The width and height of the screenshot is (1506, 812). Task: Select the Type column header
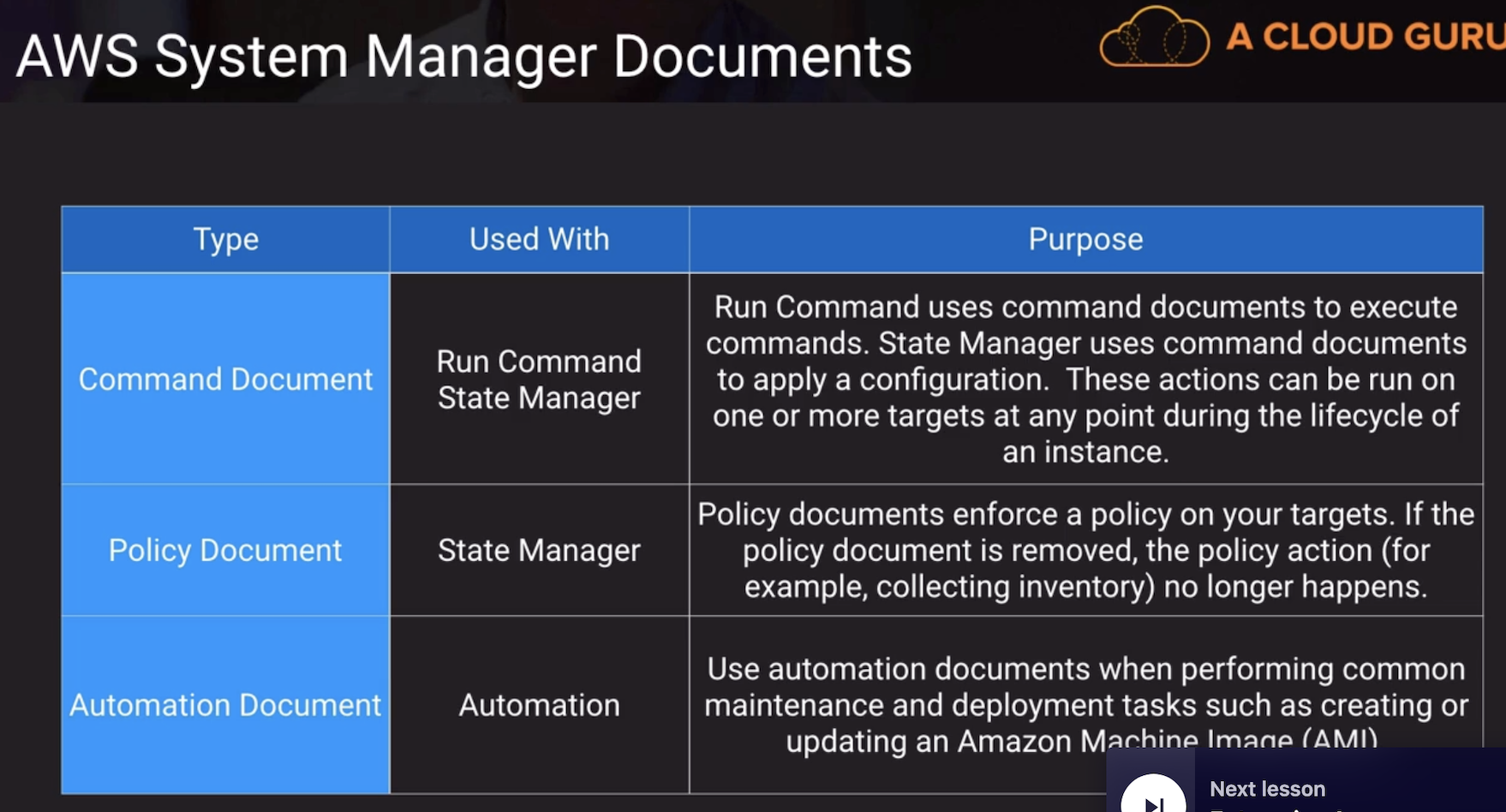225,240
